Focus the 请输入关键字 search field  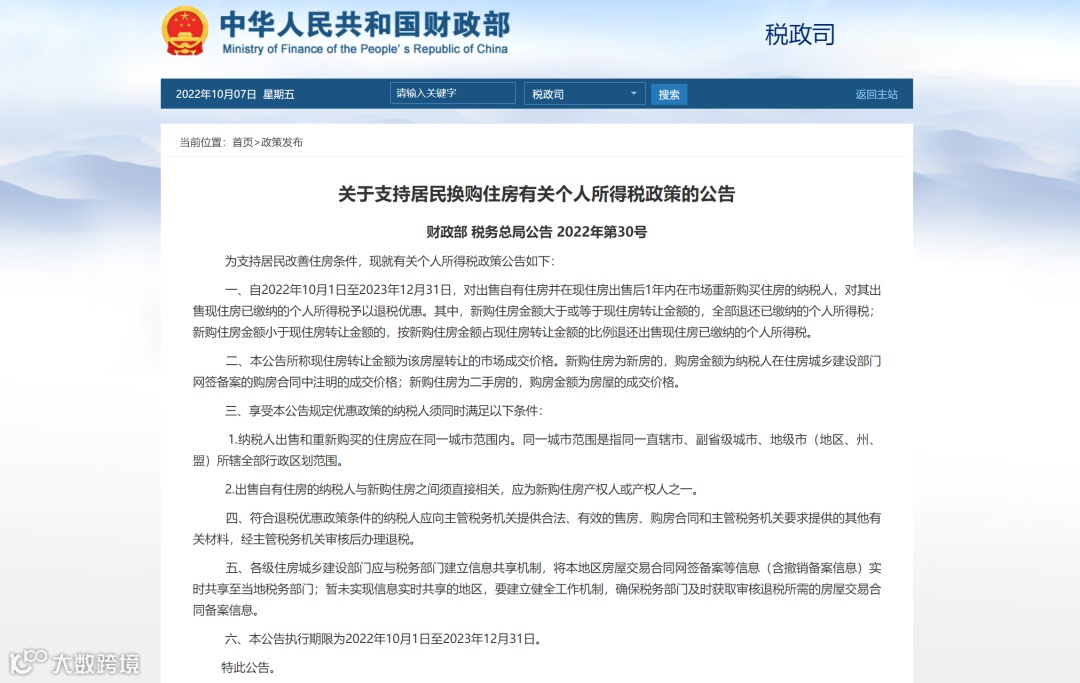[x=453, y=93]
